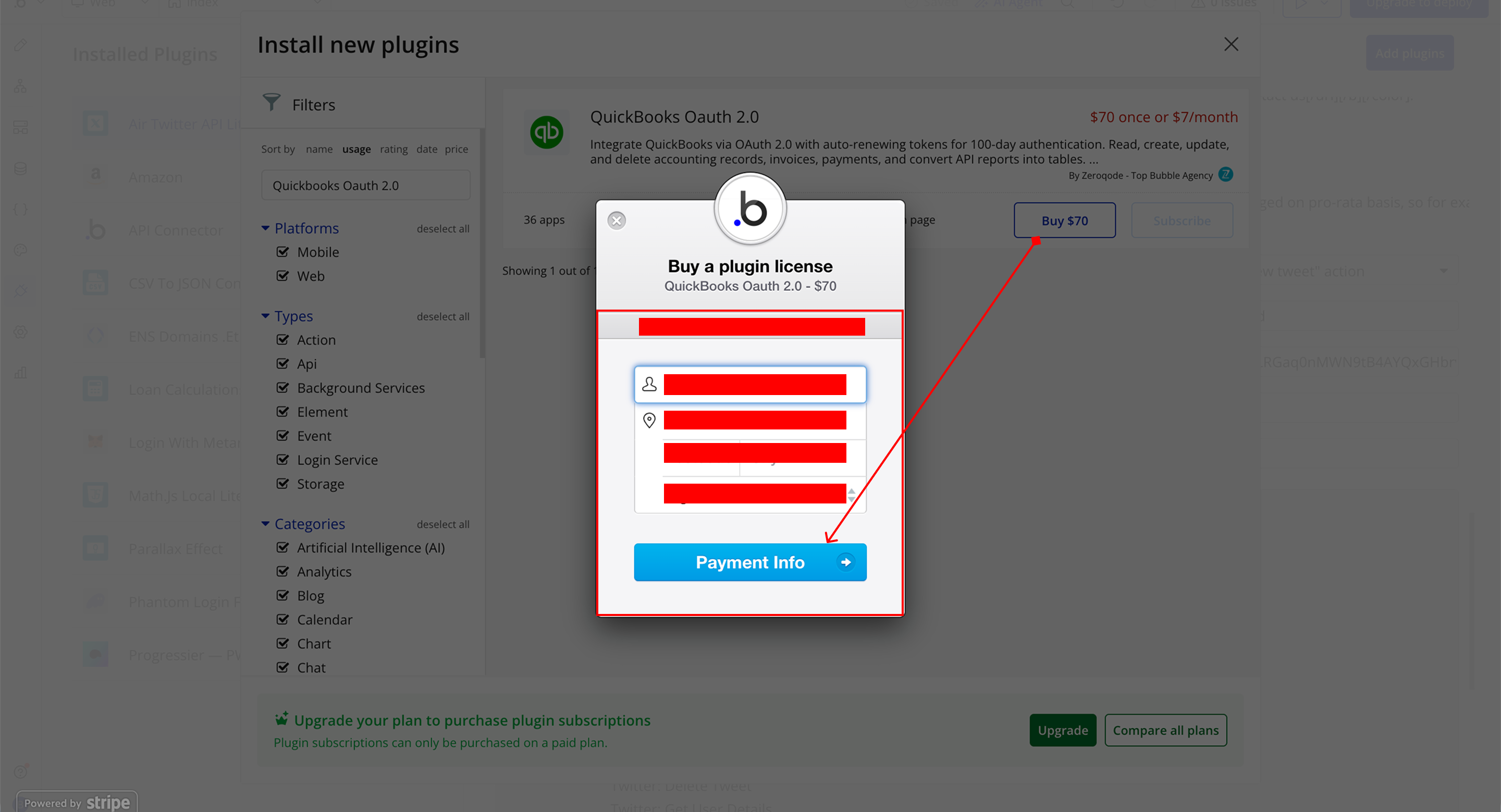
Task: Uncheck the Artificial Intelligence (AI) checkbox
Action: click(282, 548)
